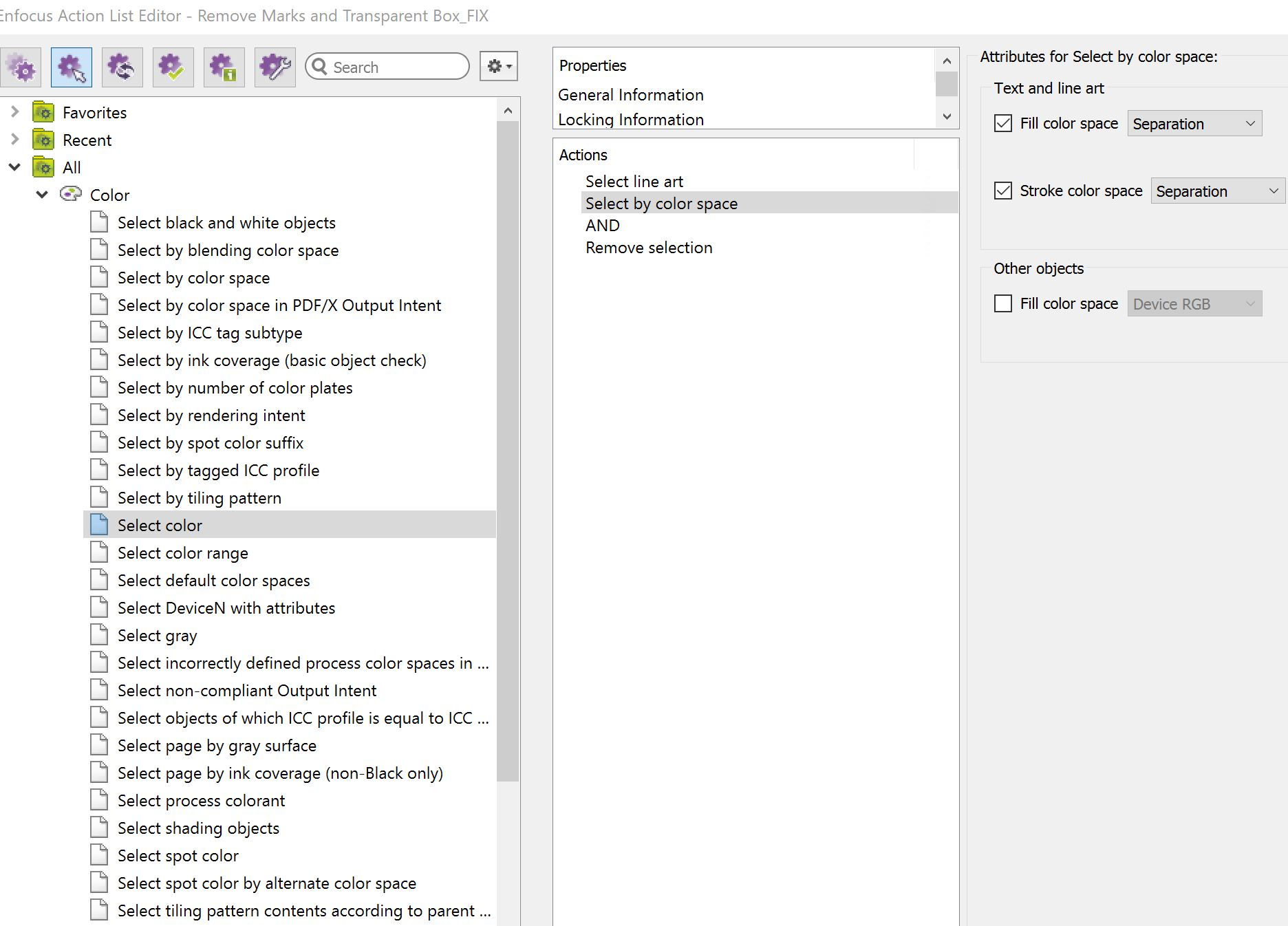The image size is (1288, 926).
Task: Click the action tree vertical scrollbar thumb
Action: tap(508, 451)
